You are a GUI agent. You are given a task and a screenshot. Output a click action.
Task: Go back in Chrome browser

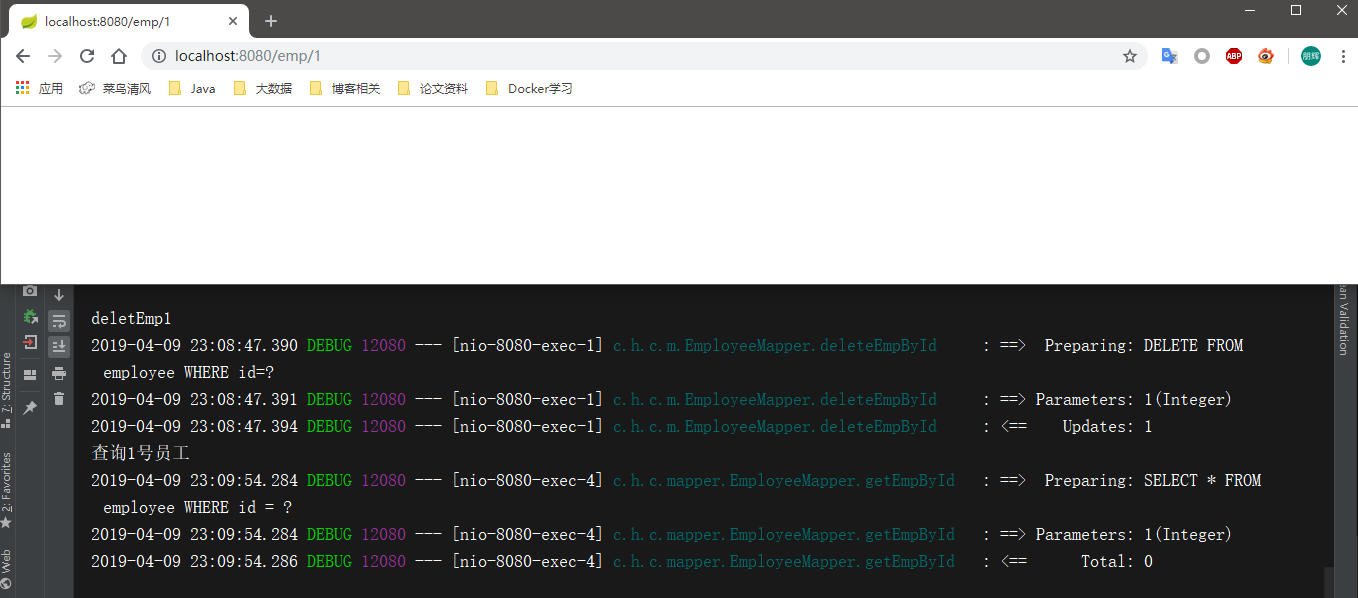[x=23, y=56]
